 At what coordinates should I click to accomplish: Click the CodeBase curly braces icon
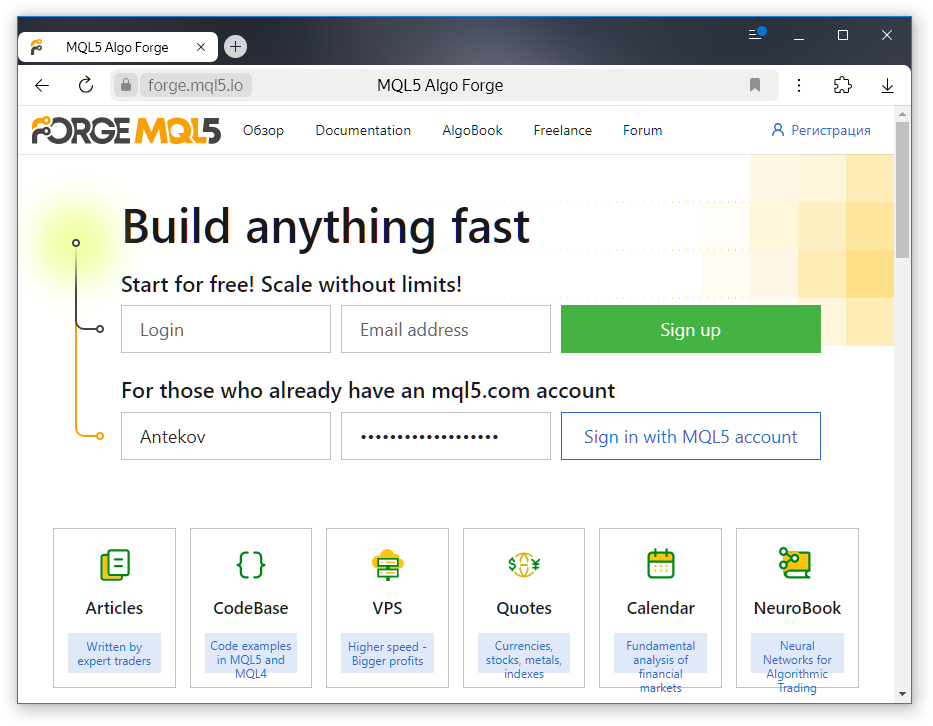pos(251,564)
